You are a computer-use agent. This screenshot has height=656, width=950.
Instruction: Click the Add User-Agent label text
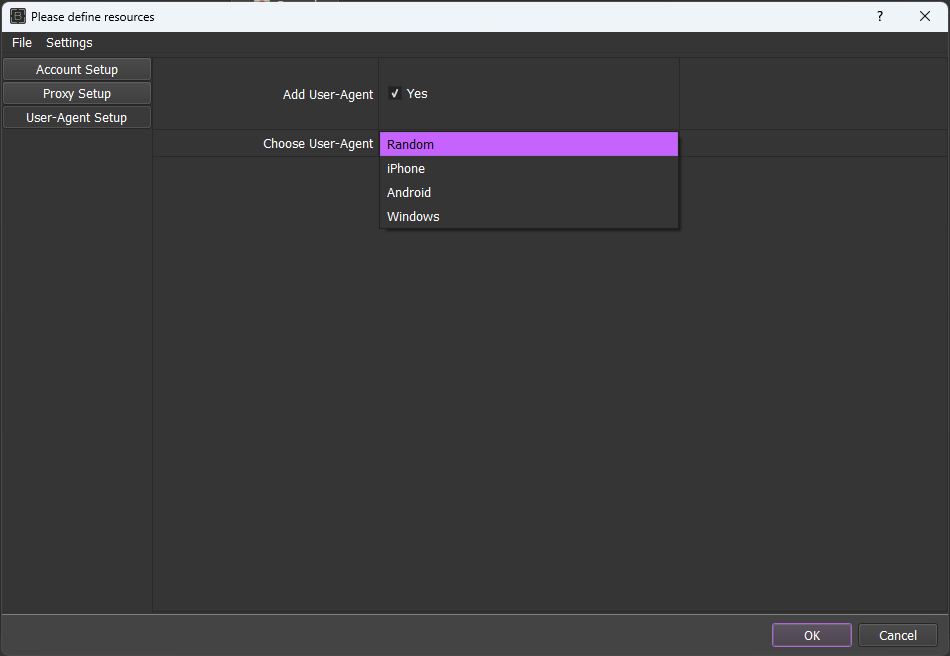(x=328, y=95)
